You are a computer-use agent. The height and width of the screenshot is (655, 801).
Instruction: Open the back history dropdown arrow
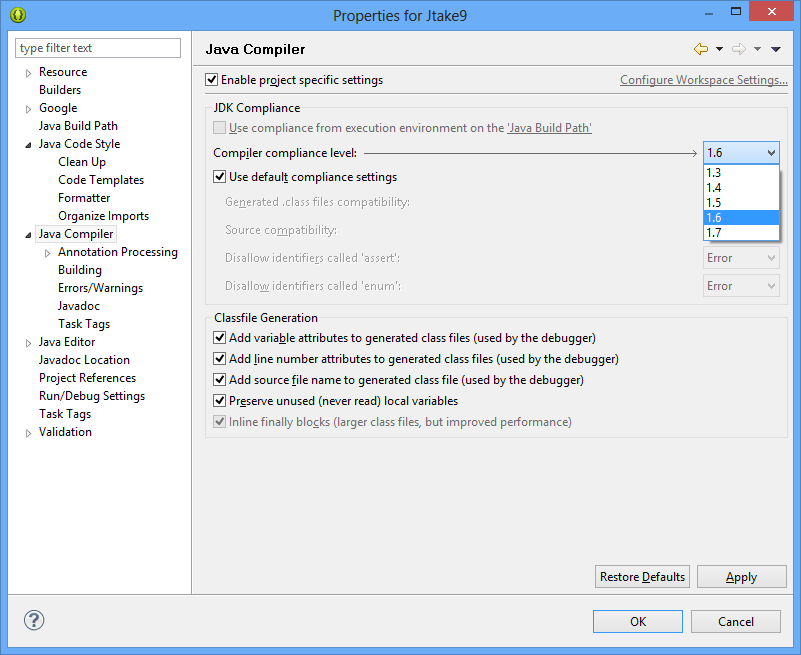(x=719, y=49)
